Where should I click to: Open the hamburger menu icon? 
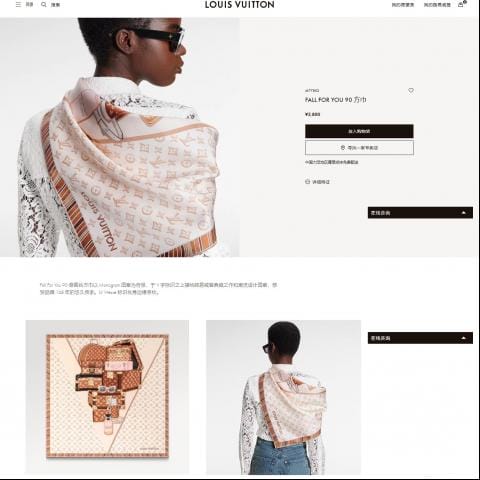coord(18,5)
